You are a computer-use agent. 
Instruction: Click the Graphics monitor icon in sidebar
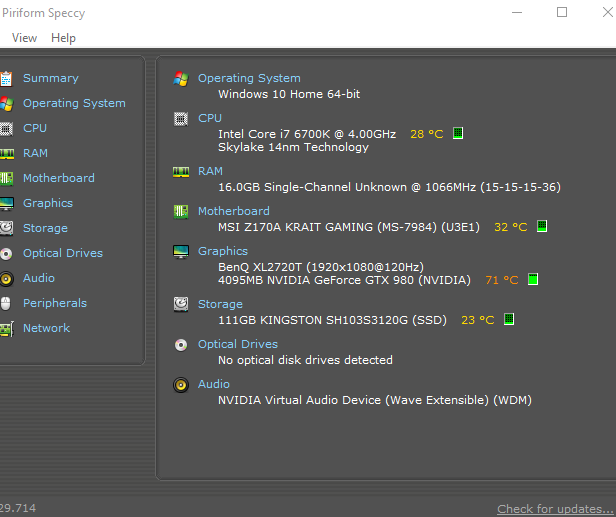[x=6, y=203]
